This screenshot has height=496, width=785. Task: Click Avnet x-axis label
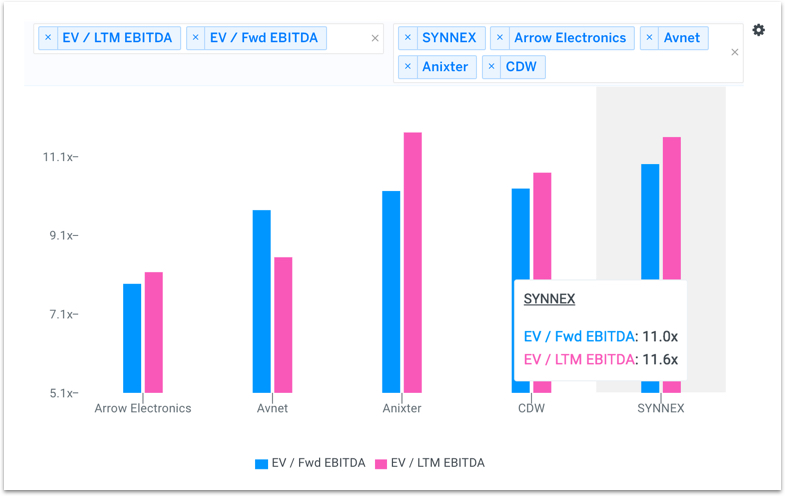(272, 408)
